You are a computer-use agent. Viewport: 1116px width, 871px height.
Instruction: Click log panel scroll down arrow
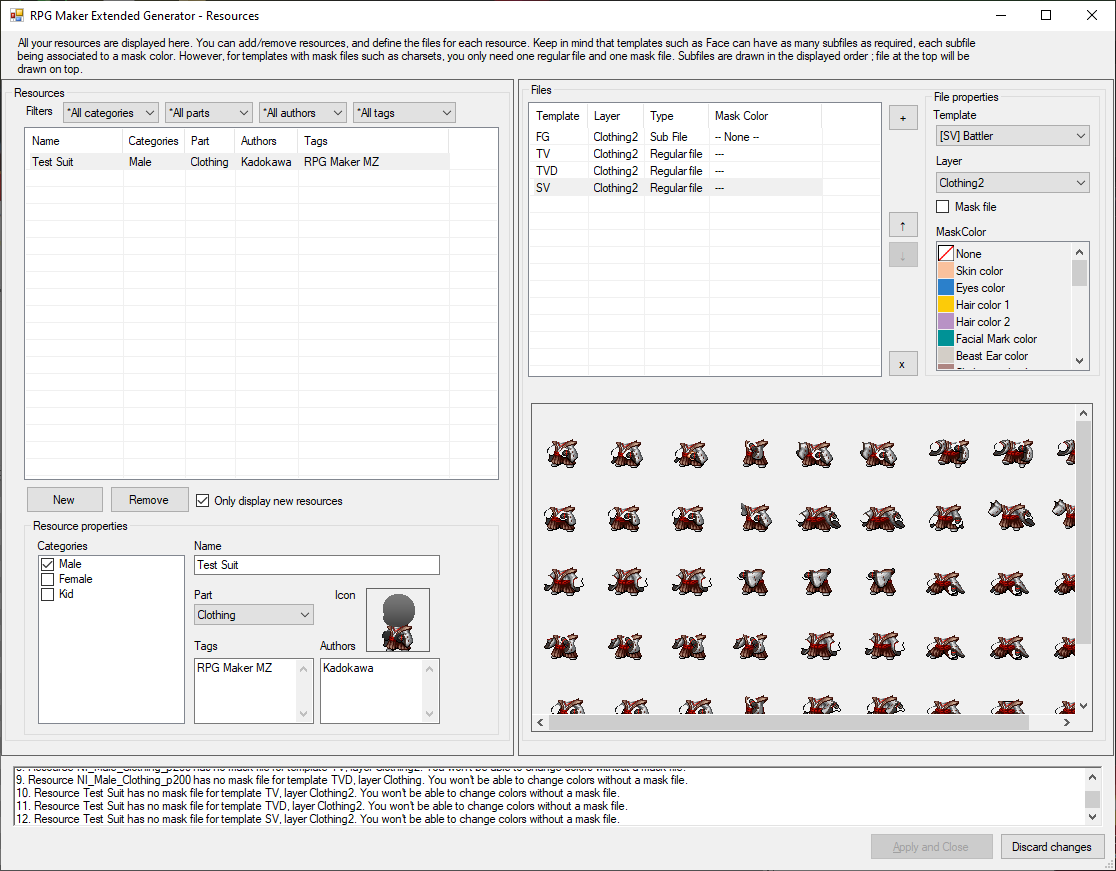(x=1092, y=817)
